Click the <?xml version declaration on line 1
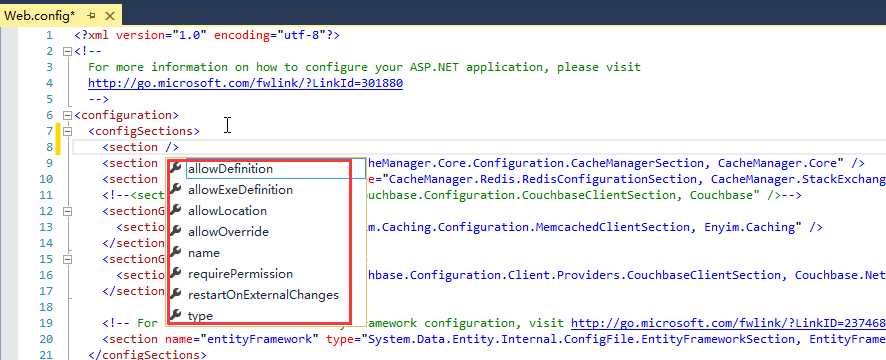Screen dimensions: 886x360 pos(207,35)
